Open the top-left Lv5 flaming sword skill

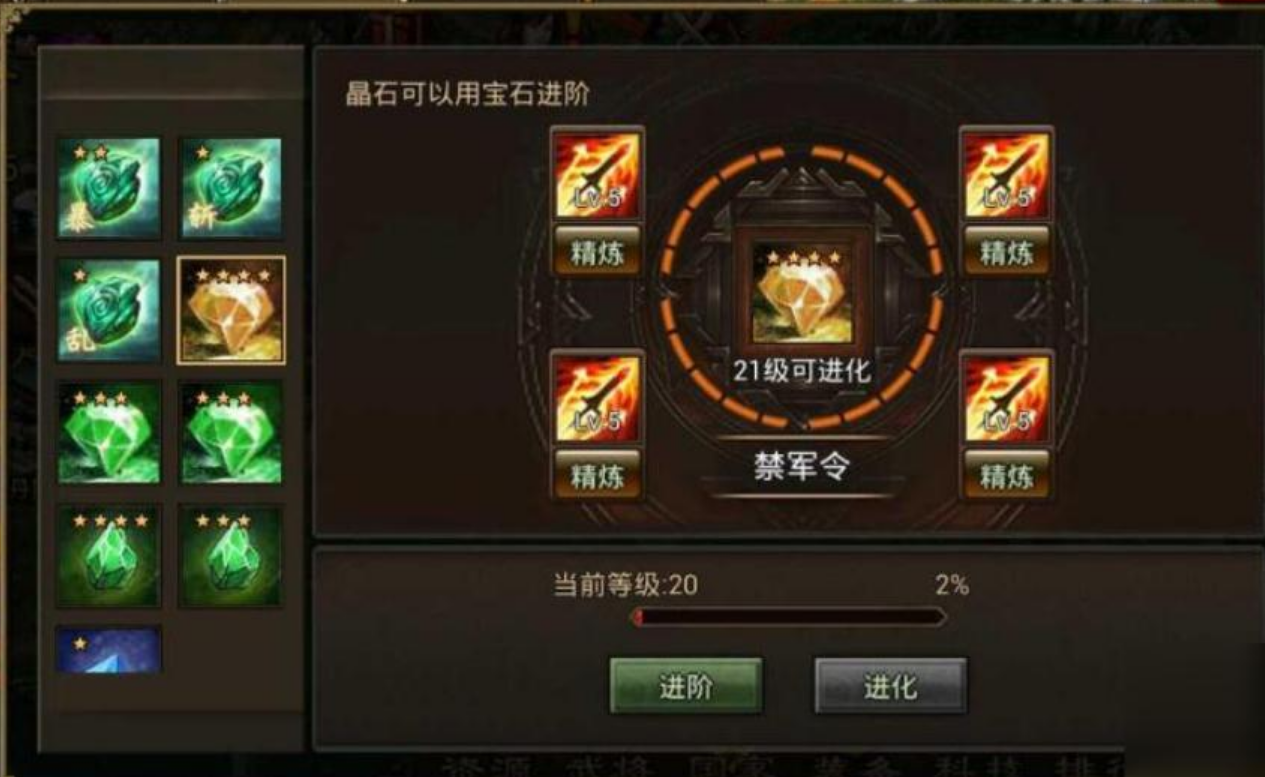point(597,176)
